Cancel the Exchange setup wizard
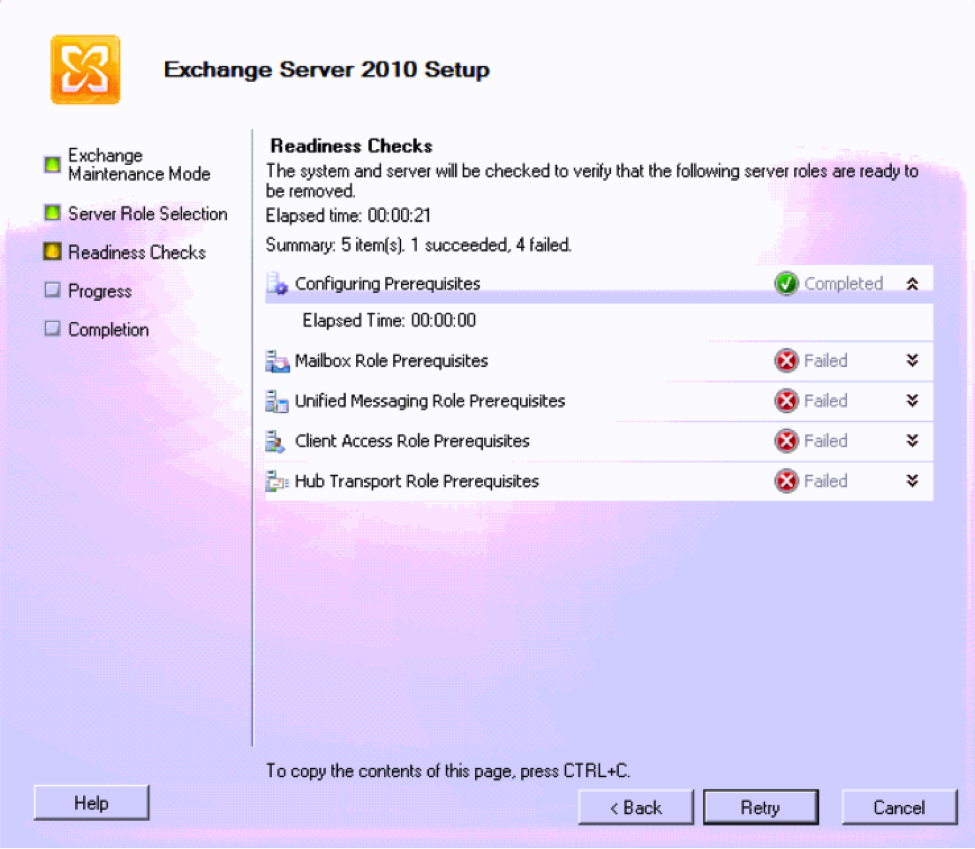This screenshot has width=975, height=849. pos(899,808)
